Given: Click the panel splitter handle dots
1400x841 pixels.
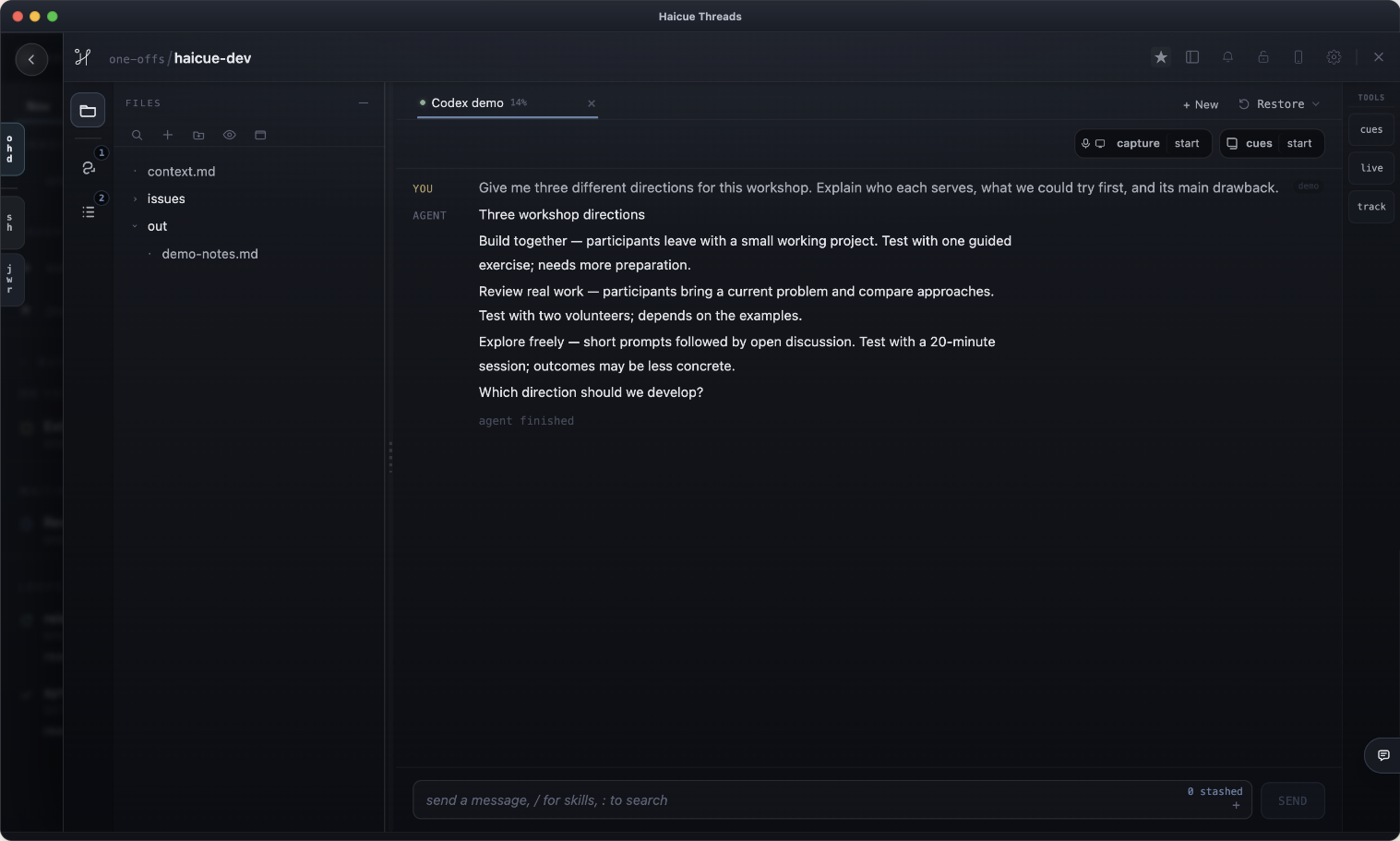Looking at the screenshot, I should coord(390,457).
